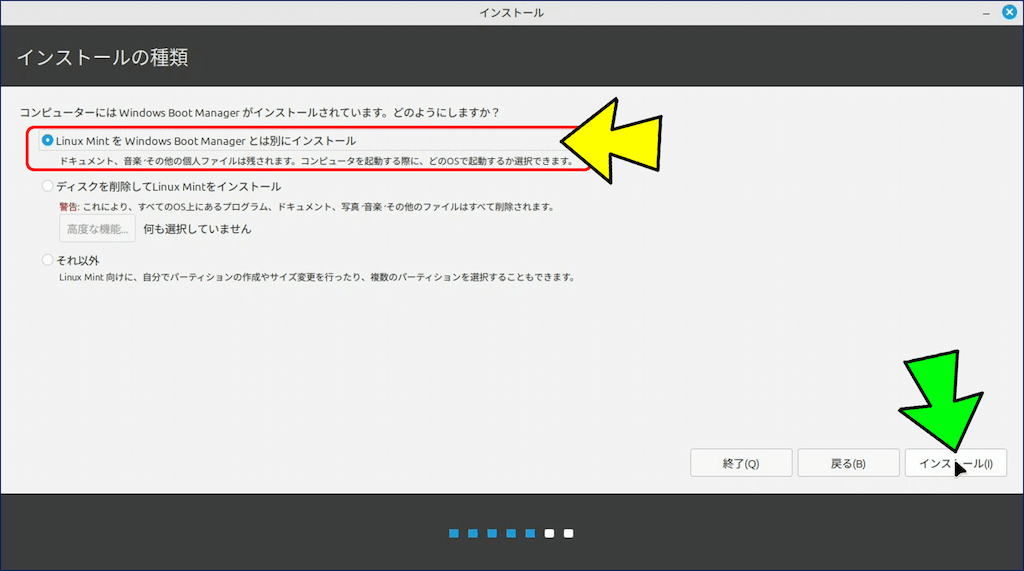Viewport: 1024px width, 571px height.
Task: Start installation with the インストール(I) button
Action: click(x=955, y=463)
